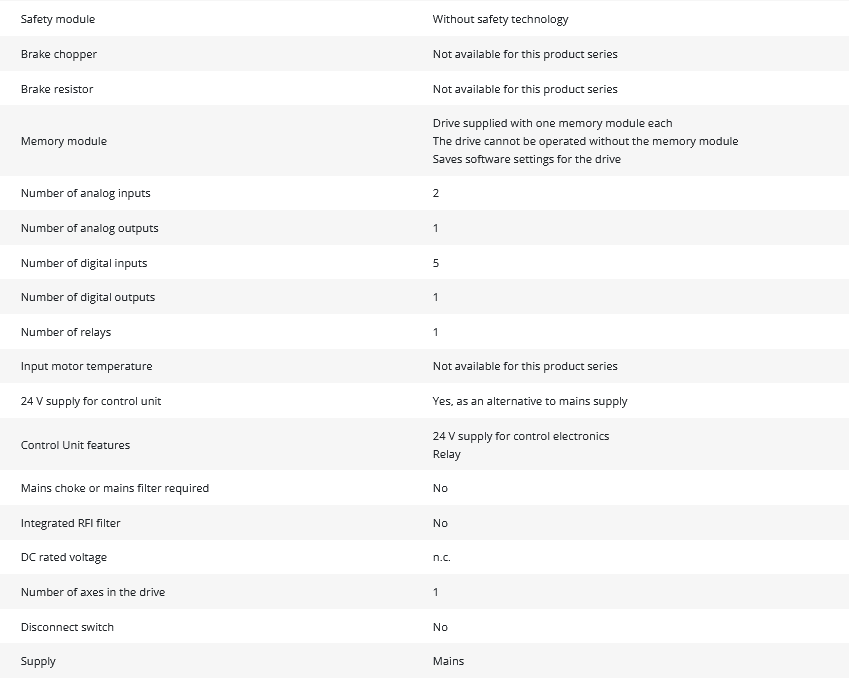Select the 'Number of digital outputs' label

tap(88, 297)
